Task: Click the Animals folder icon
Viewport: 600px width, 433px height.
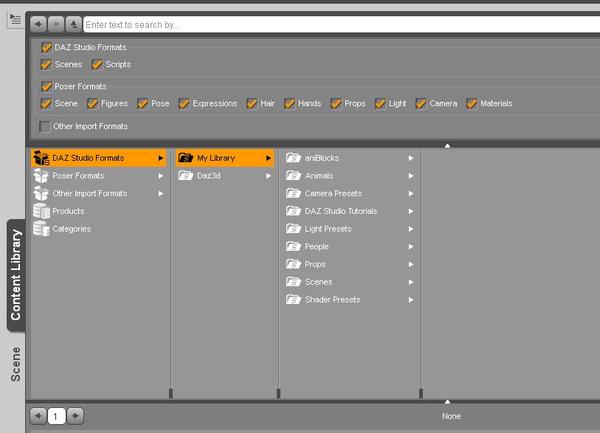Action: click(x=293, y=176)
